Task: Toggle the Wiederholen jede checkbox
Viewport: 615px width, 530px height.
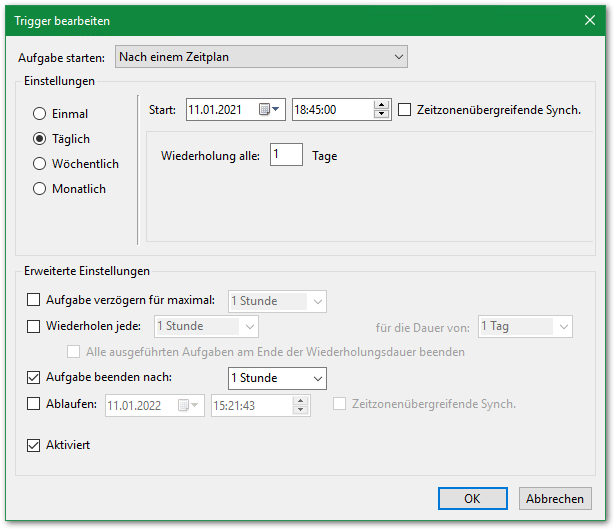Action: click(x=34, y=326)
